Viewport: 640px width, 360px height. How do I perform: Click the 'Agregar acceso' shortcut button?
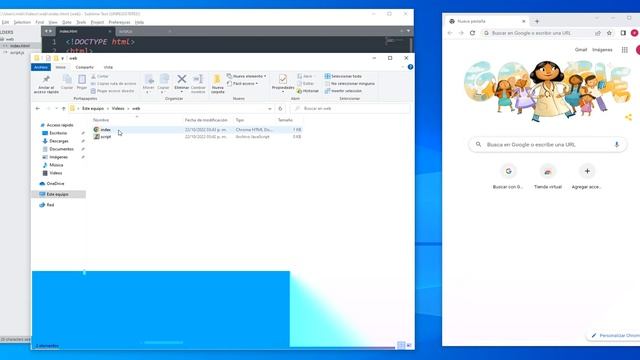point(587,177)
